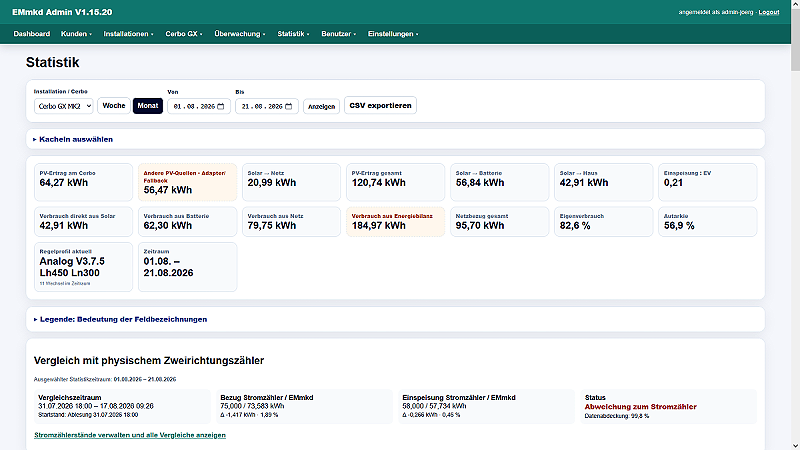
Task: Select the Solar → Netz 20,99 kWh tile
Action: [x=291, y=182]
